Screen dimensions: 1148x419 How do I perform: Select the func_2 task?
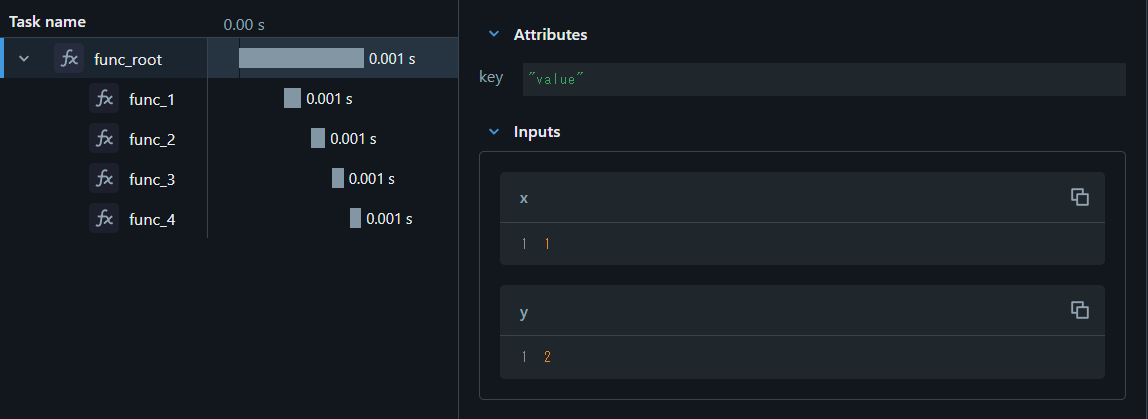click(152, 139)
